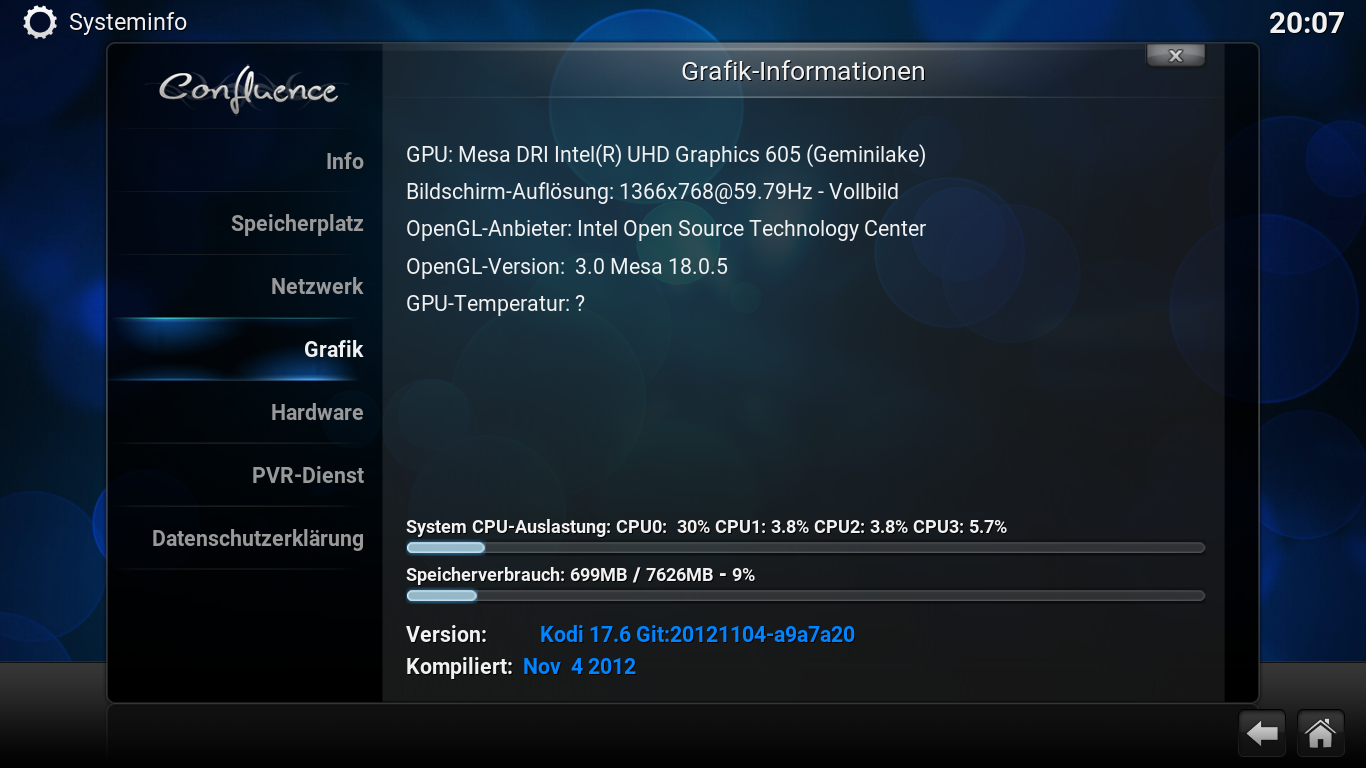Close the system info dialog
The width and height of the screenshot is (1366, 768).
1175,56
